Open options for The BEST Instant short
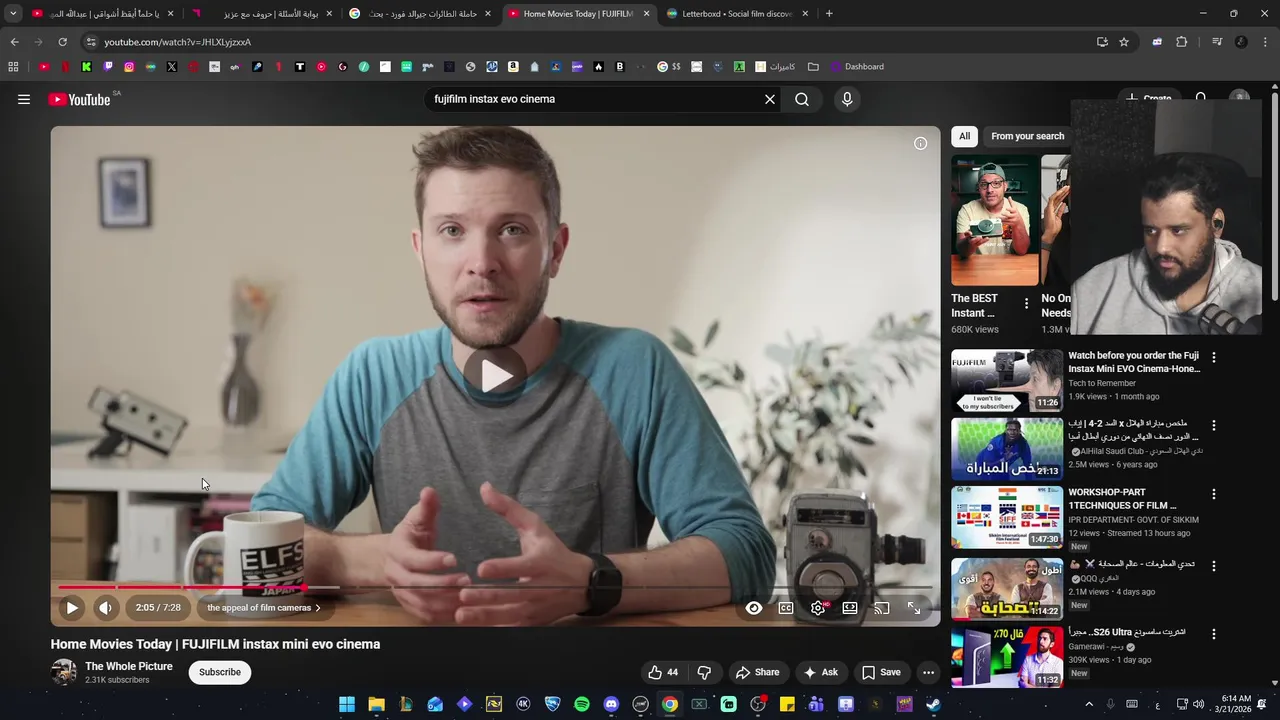Image resolution: width=1280 pixels, height=720 pixels. point(1026,303)
